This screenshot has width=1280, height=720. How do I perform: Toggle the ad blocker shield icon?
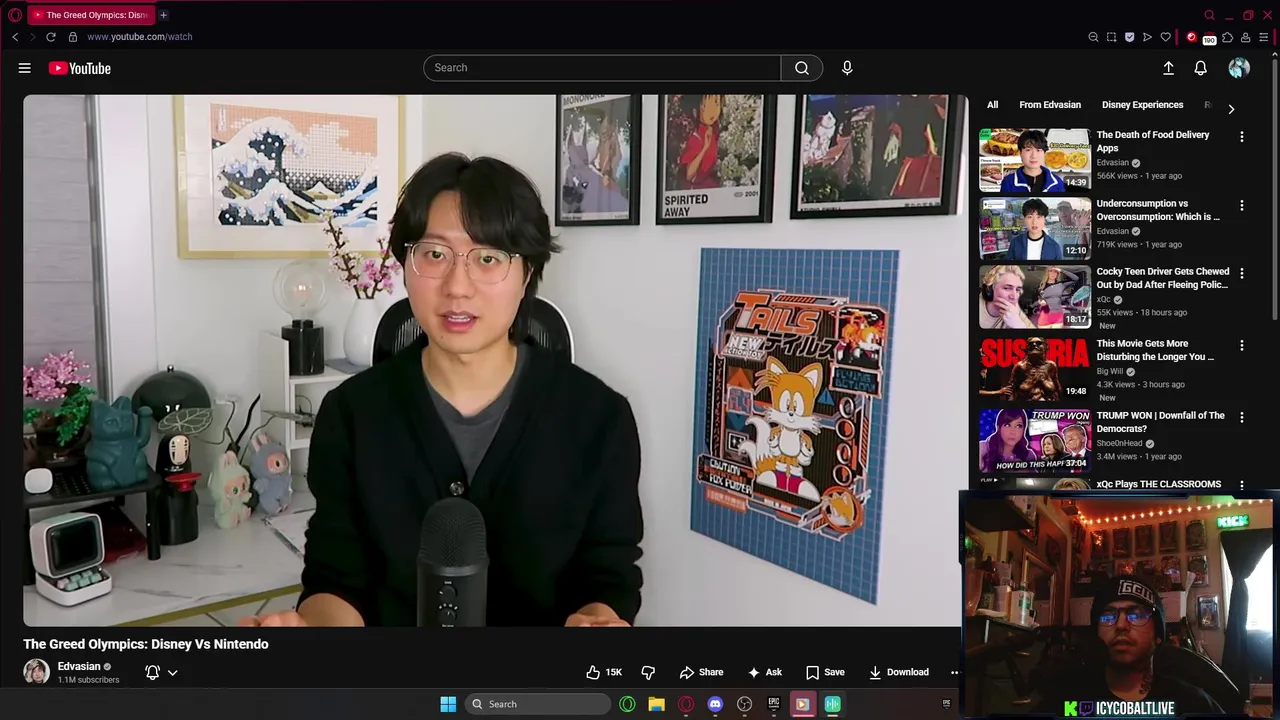click(1129, 37)
